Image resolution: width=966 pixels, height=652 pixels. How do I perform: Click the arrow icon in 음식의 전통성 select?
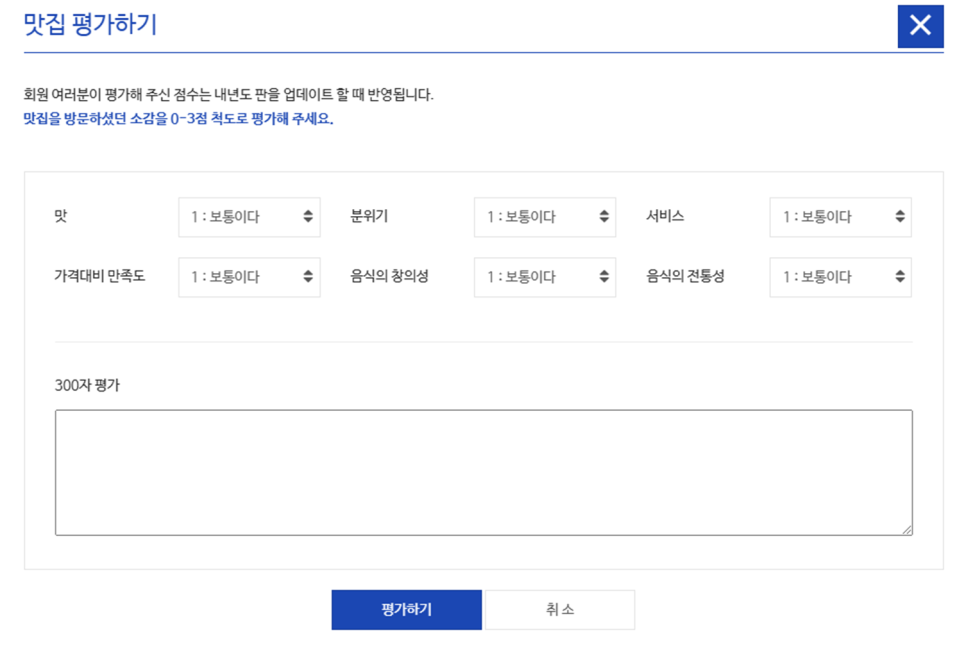(900, 277)
